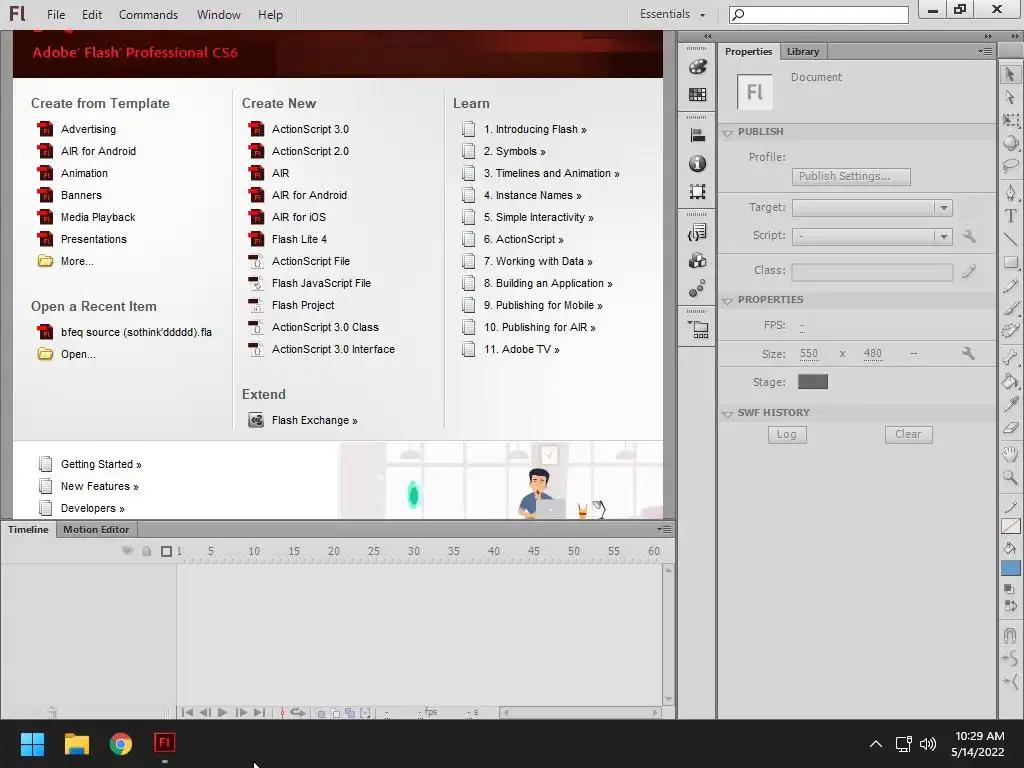
Task: Toggle lock all layers padlock icon
Action: [x=146, y=551]
